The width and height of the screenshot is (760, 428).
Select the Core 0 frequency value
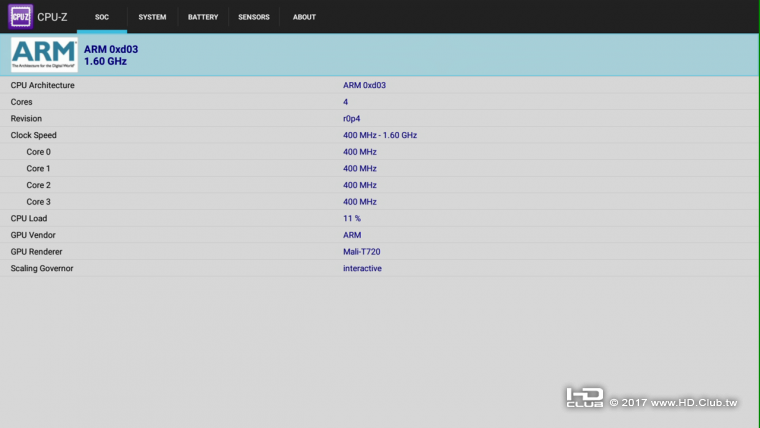(360, 152)
